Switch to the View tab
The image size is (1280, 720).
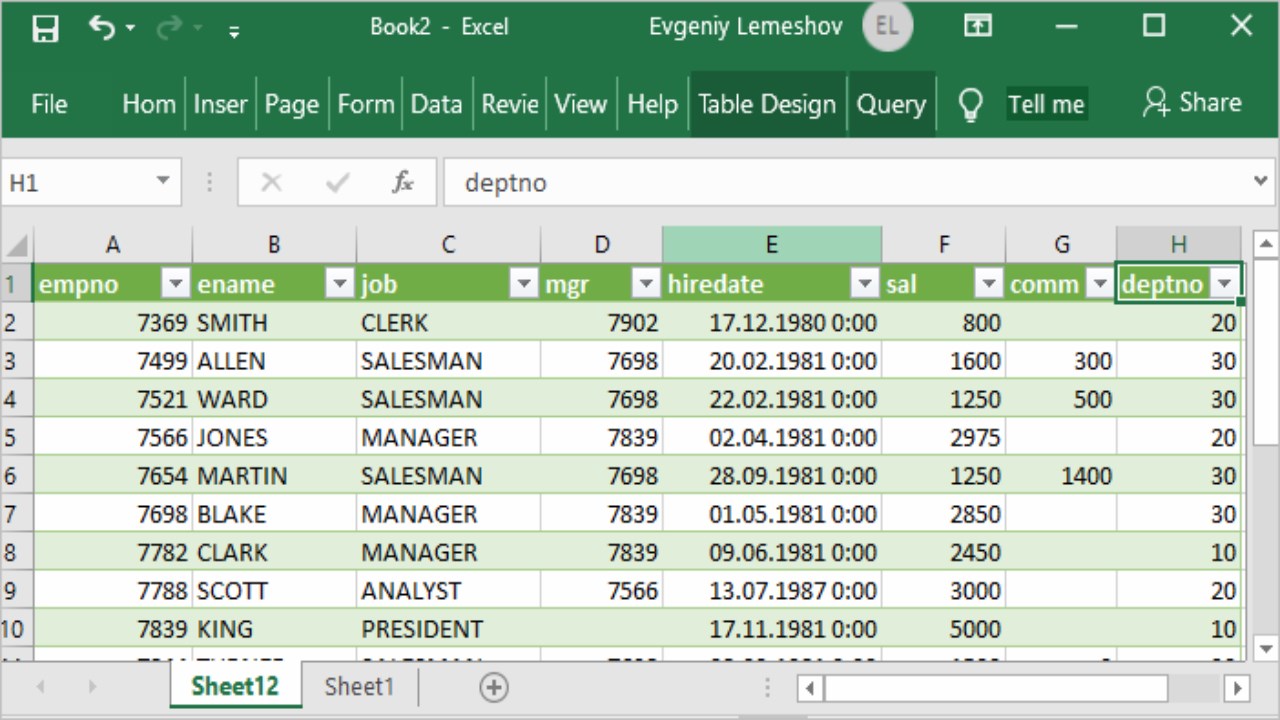(581, 104)
